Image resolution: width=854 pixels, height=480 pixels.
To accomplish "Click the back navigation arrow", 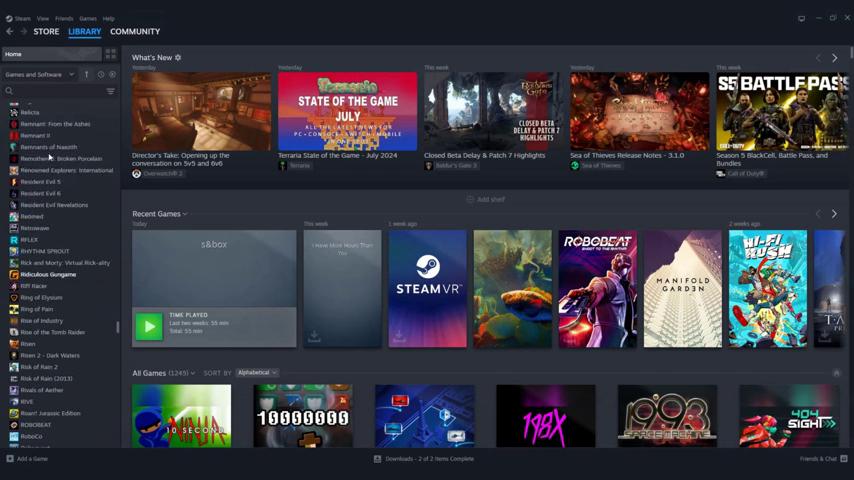I will point(10,32).
